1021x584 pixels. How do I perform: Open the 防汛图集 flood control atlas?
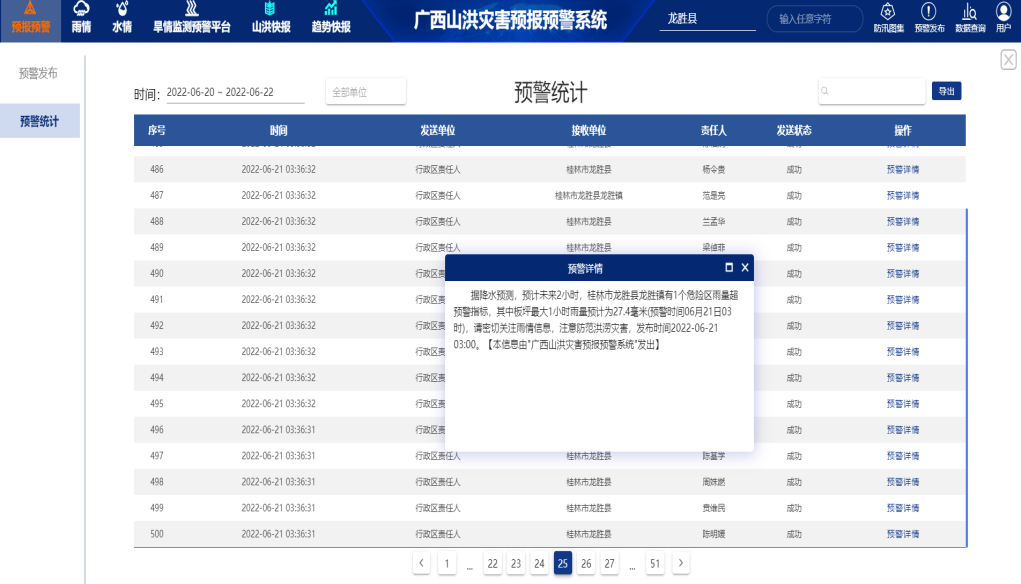click(886, 17)
